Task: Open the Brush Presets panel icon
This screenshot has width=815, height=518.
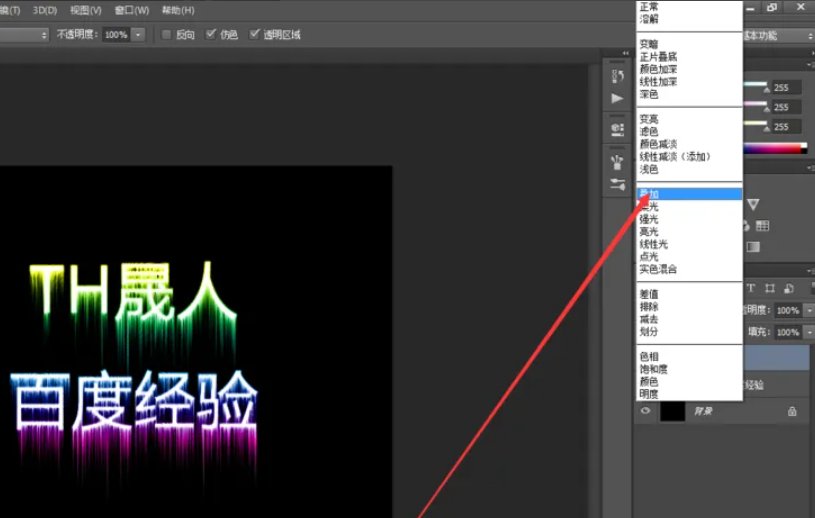Action: [617, 162]
